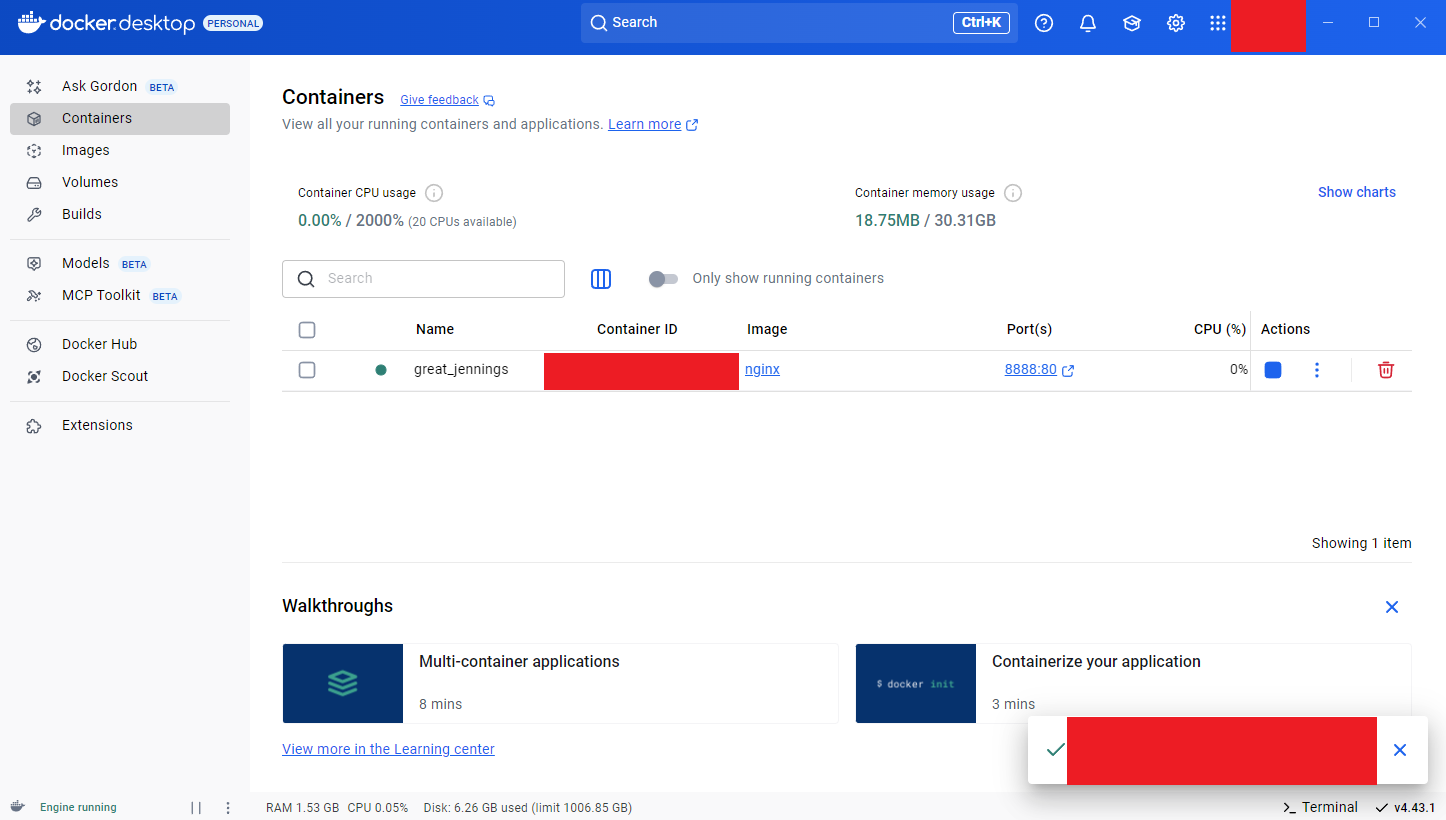Open the Terminal from status bar

[x=1320, y=807]
